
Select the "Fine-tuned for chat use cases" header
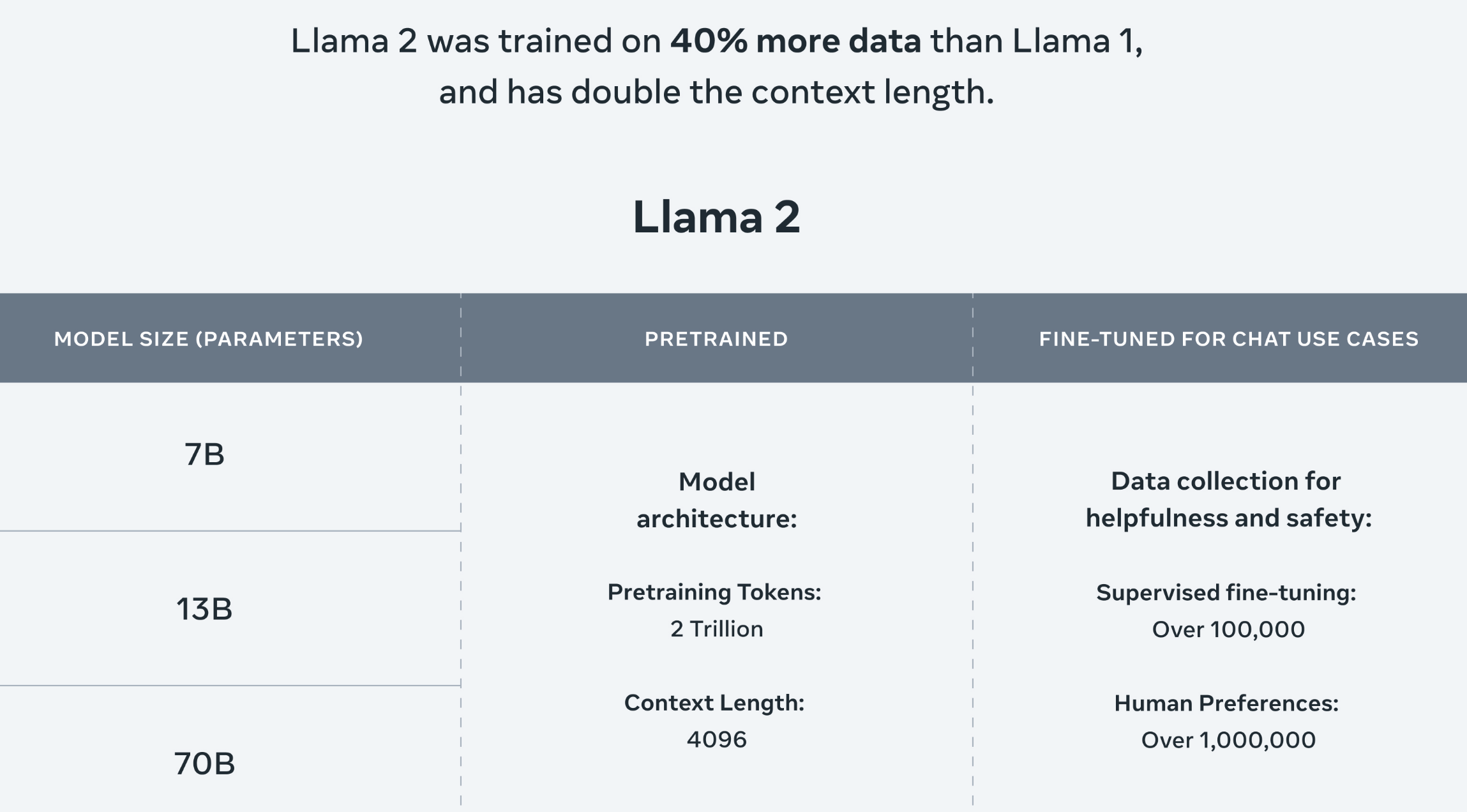point(1228,338)
